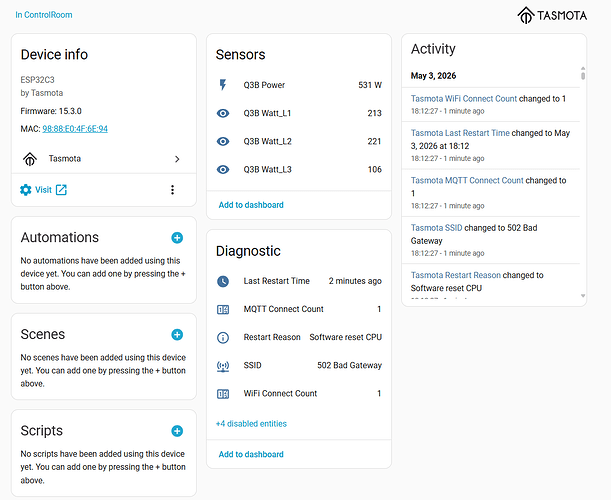The height and width of the screenshot is (500, 611).
Task: Open the Last Restart Time diagnostic entity
Action: (299, 281)
